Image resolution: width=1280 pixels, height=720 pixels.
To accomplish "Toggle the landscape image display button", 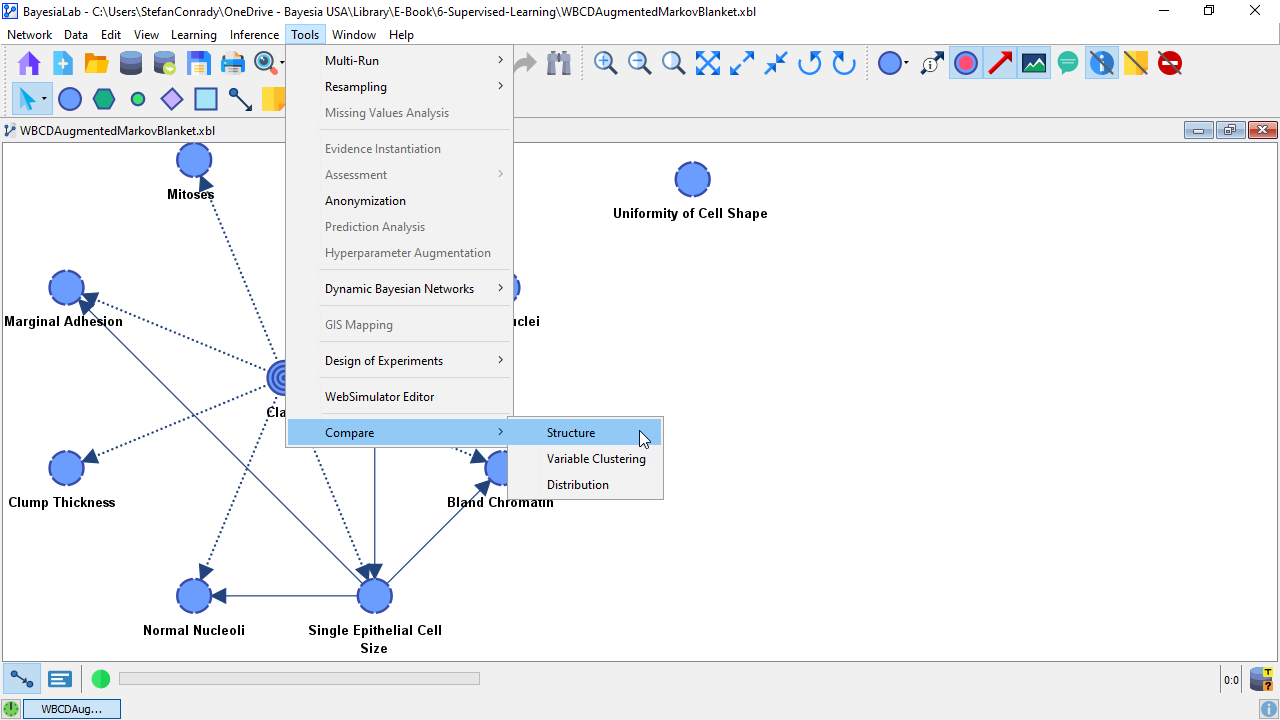I will coord(1034,64).
